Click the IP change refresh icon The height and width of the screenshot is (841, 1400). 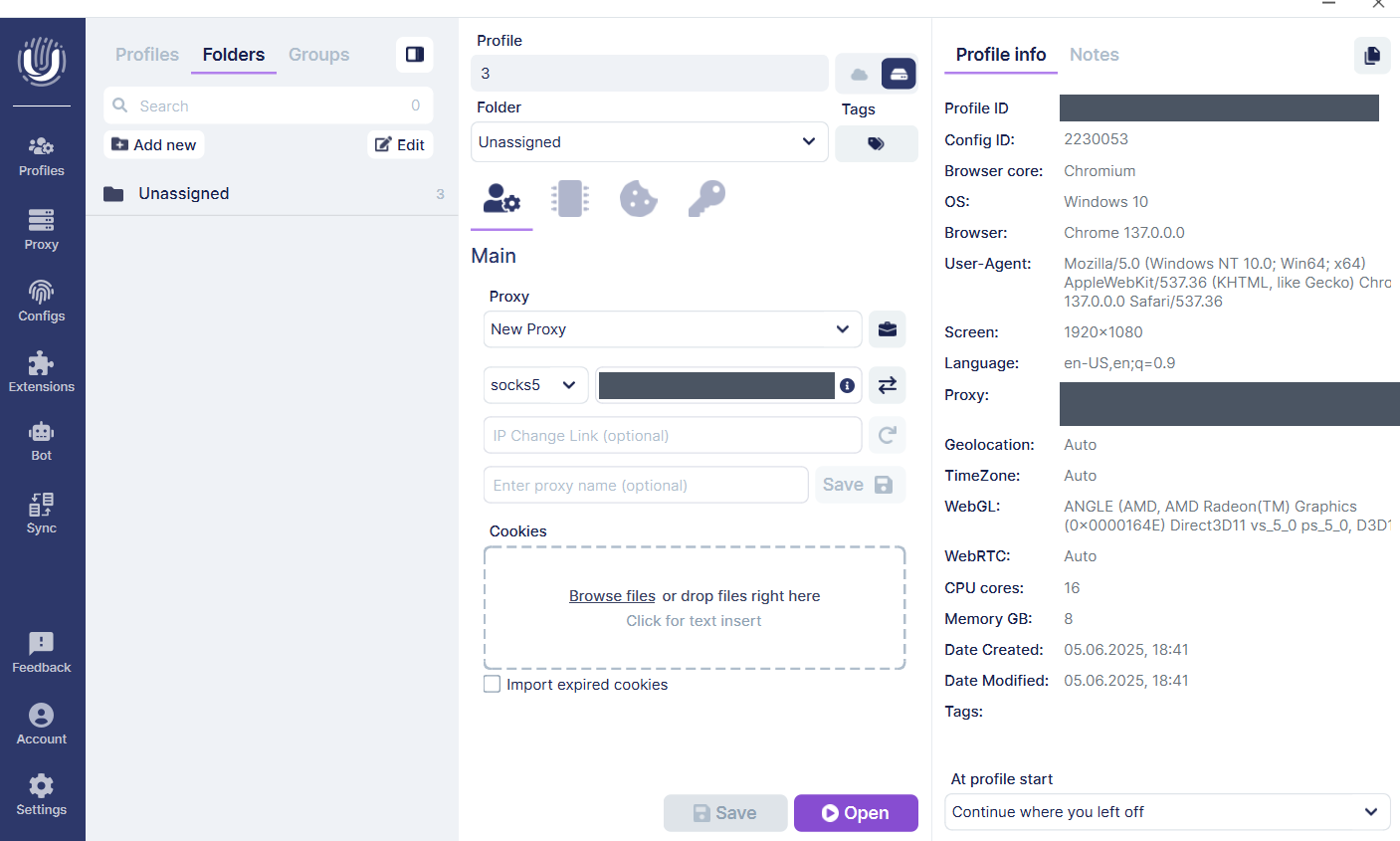tap(888, 435)
